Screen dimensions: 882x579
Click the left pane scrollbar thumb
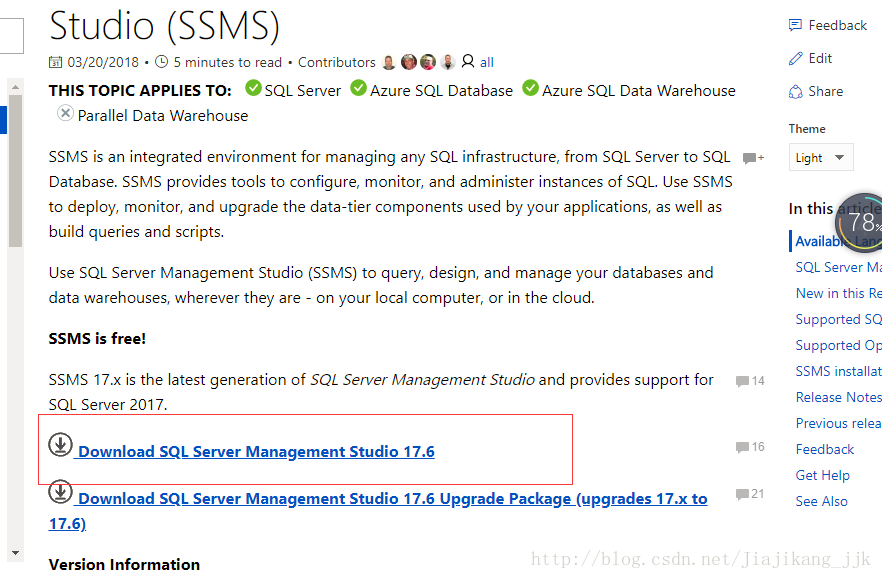pos(15,171)
